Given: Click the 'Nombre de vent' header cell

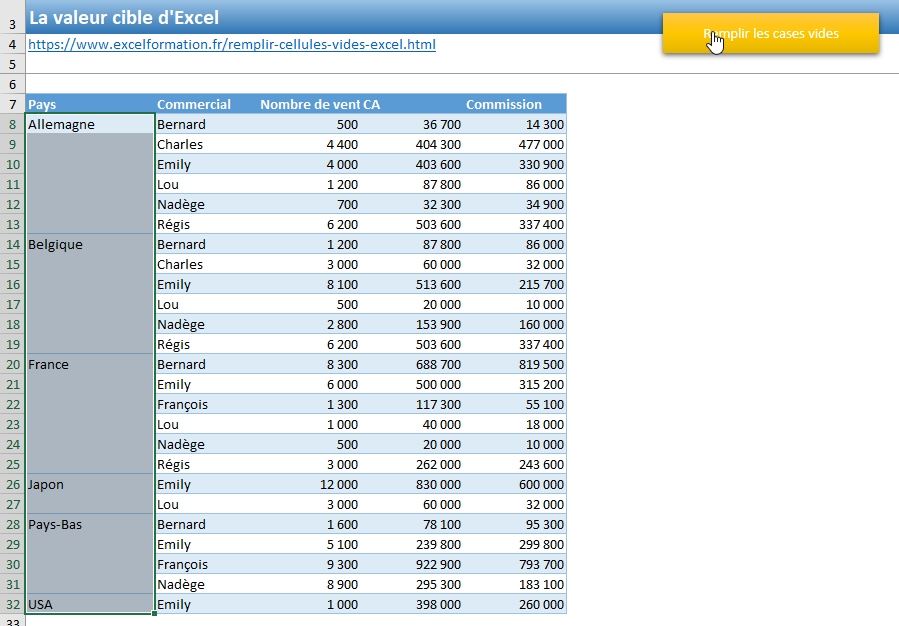Looking at the screenshot, I should tap(308, 104).
